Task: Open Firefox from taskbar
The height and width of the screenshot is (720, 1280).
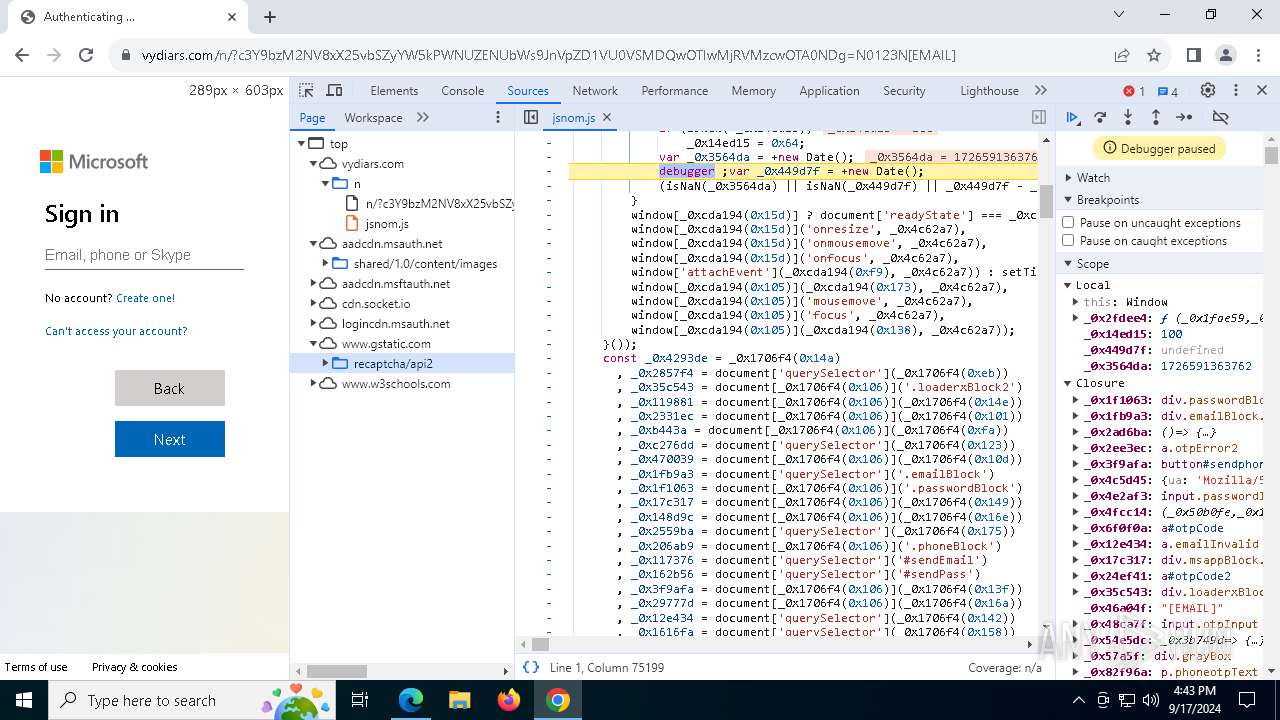Action: 509,700
